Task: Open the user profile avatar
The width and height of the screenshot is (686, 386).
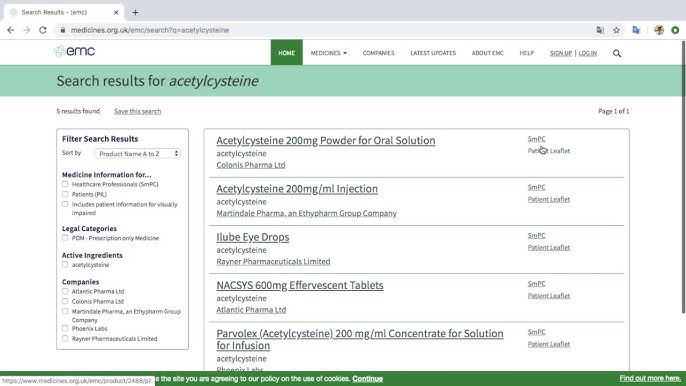Action: click(x=659, y=30)
